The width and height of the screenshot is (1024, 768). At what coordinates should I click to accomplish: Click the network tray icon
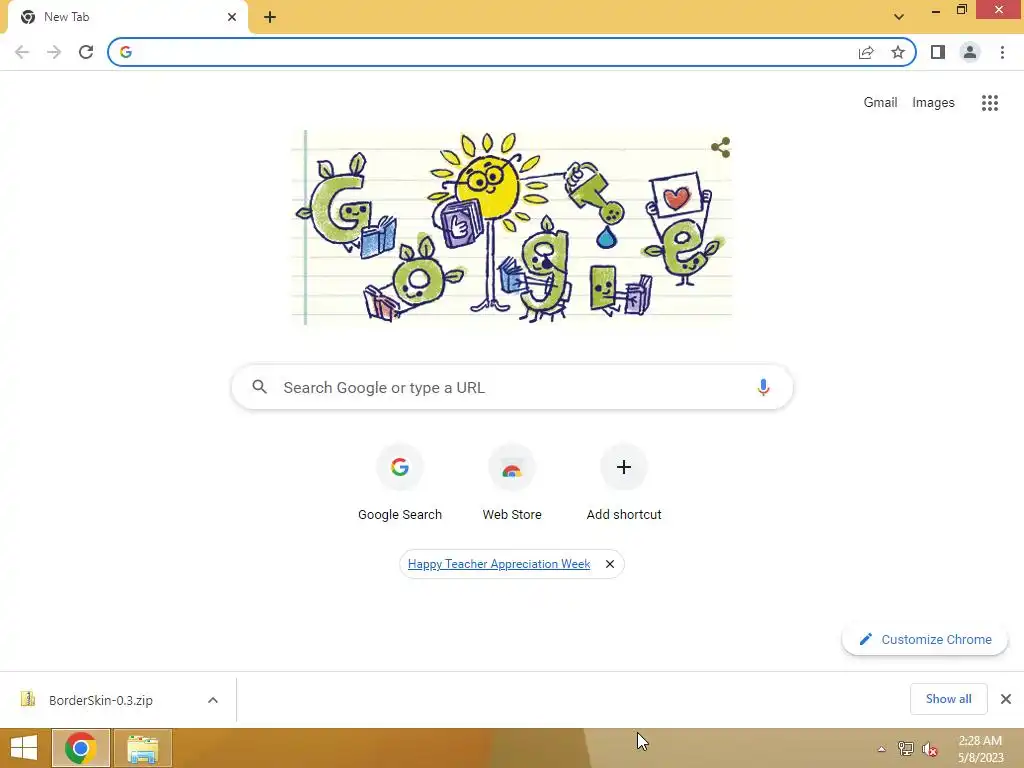coord(905,749)
